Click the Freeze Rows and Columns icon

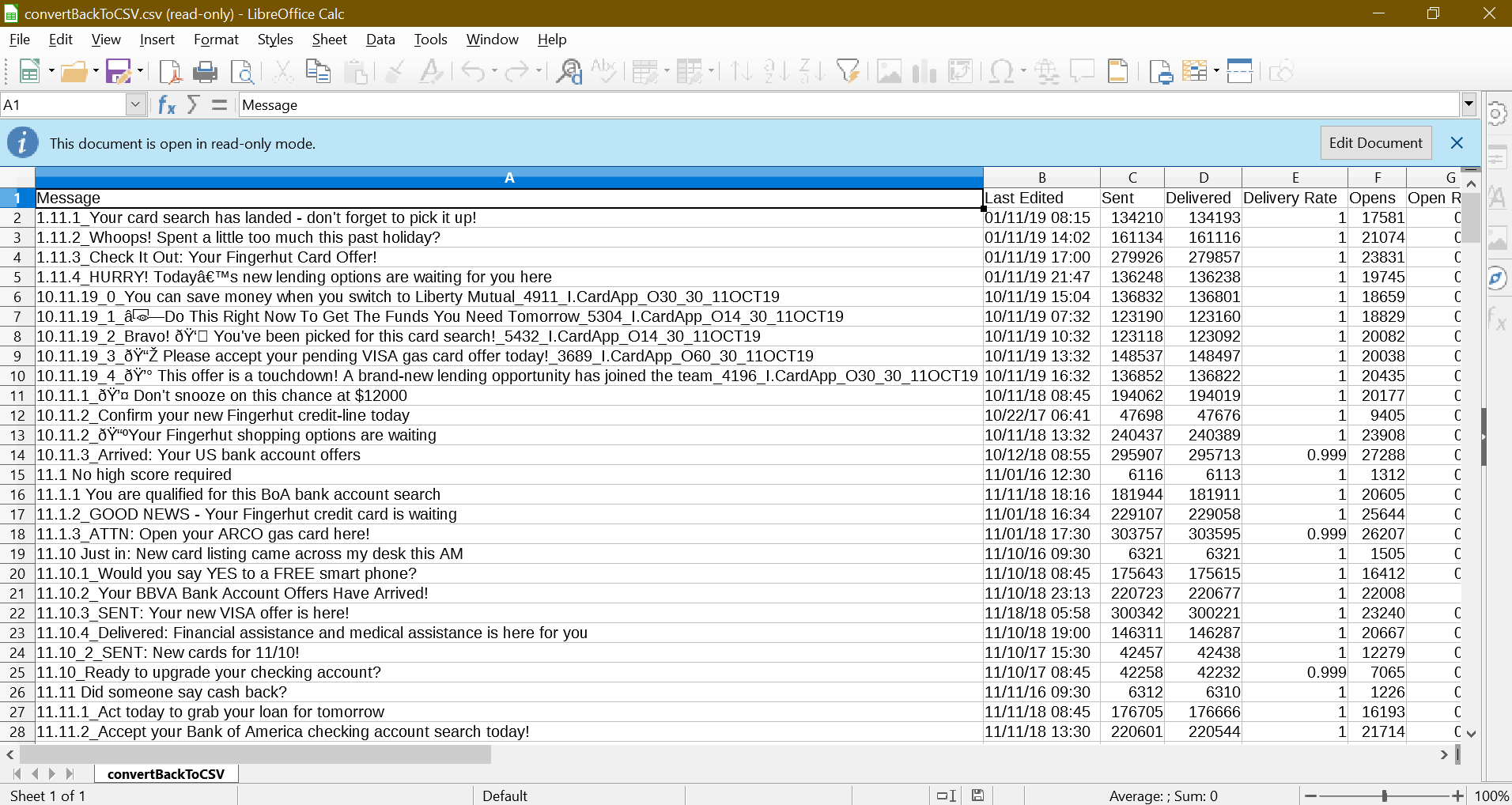coord(1195,72)
